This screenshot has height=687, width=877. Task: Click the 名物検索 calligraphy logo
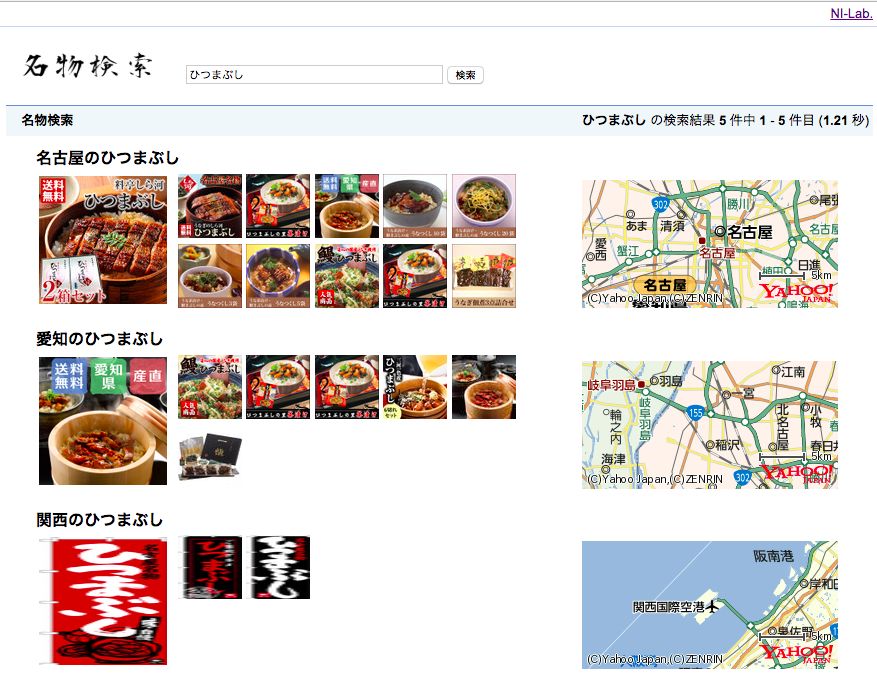[88, 65]
